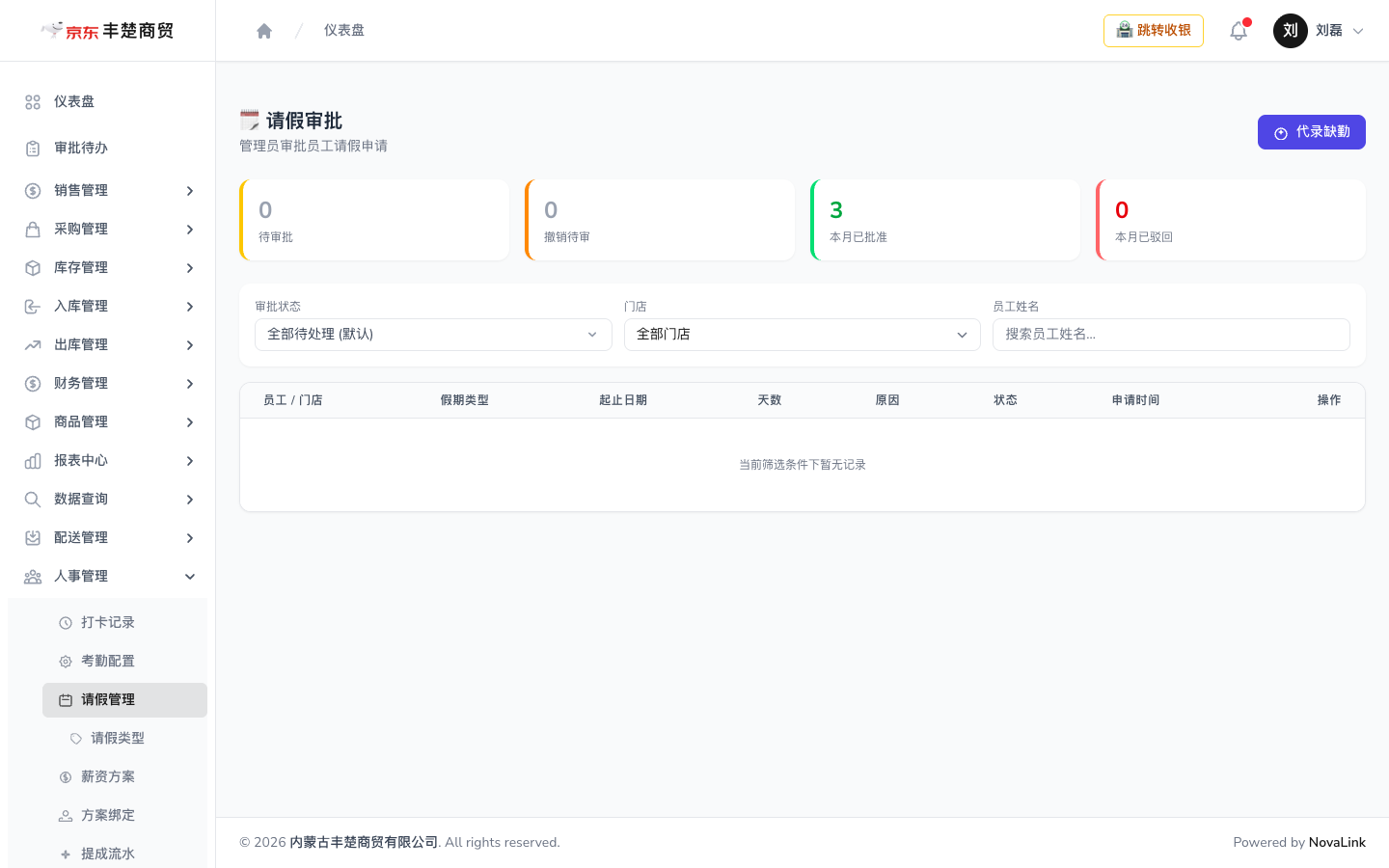The image size is (1389, 868).
Task: Click the 入库管理 arrow icon
Action: (x=33, y=307)
